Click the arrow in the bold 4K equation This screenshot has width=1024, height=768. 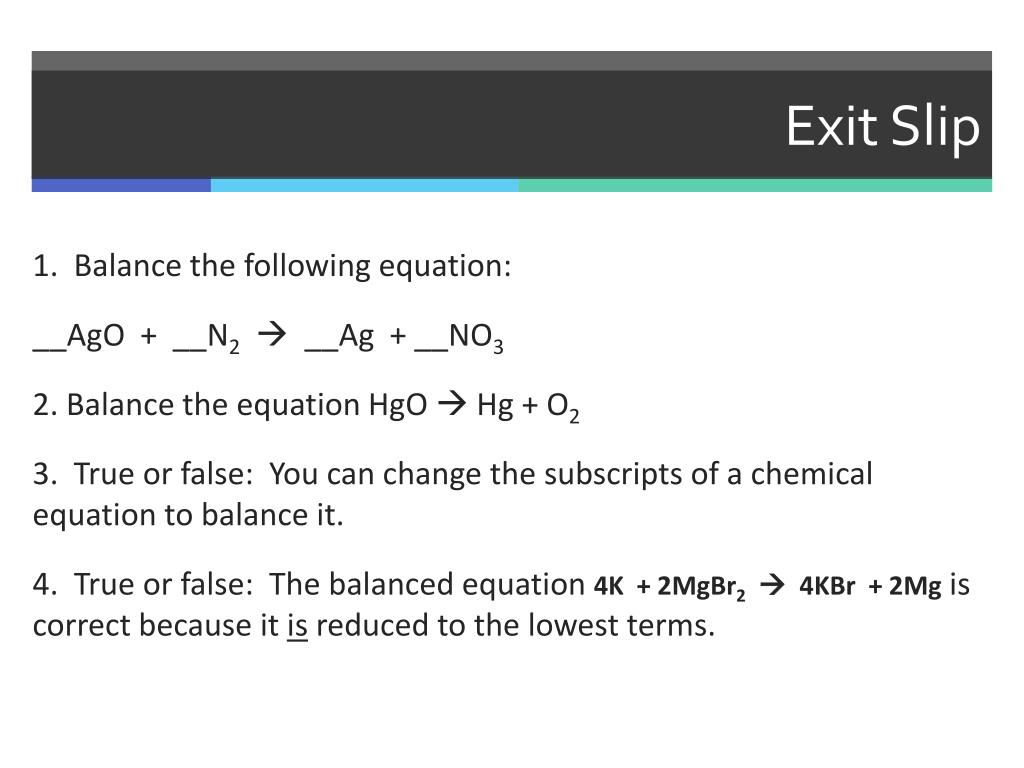[772, 586]
